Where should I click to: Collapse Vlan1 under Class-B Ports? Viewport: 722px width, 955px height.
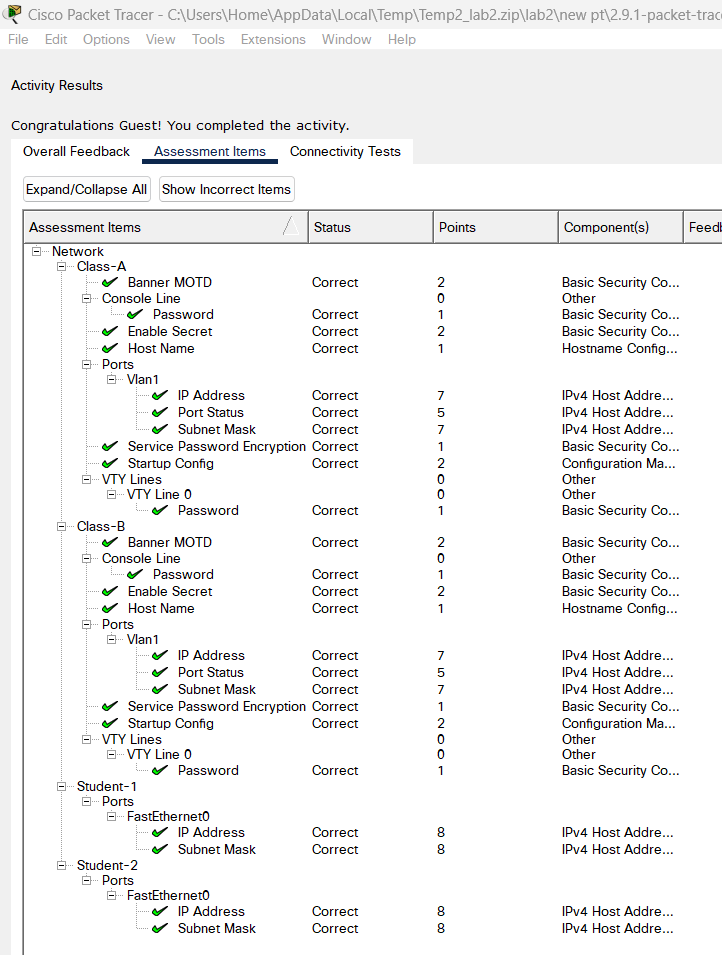coord(111,640)
